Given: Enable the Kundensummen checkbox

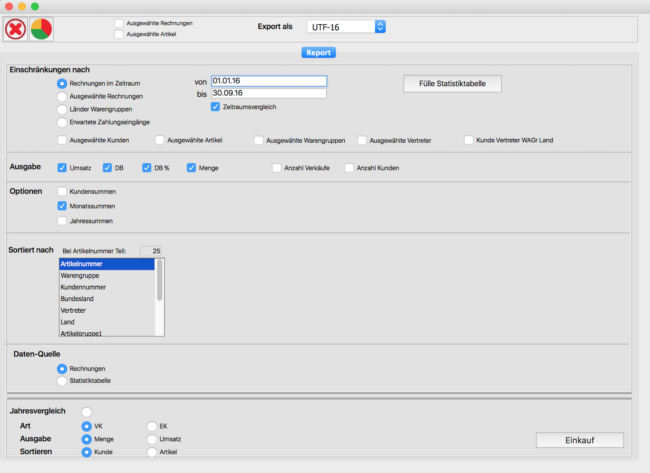Looking at the screenshot, I should pyautogui.click(x=63, y=190).
